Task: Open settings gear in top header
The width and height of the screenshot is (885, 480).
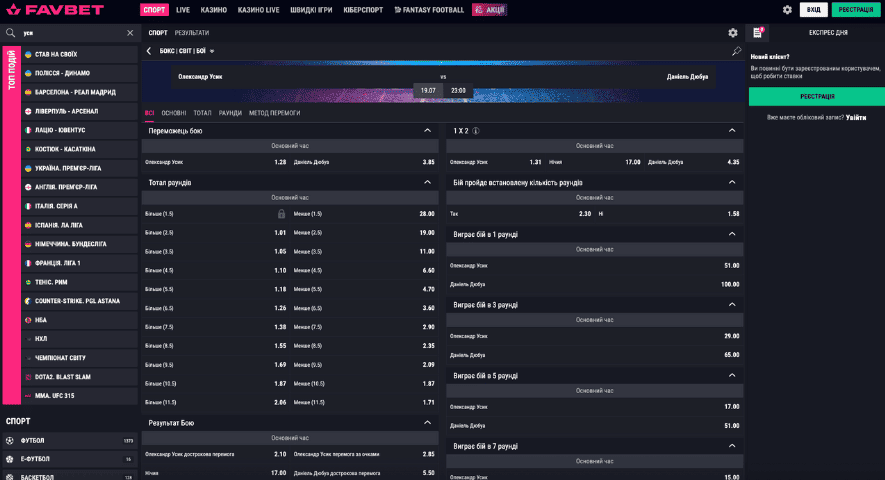Action: click(787, 10)
